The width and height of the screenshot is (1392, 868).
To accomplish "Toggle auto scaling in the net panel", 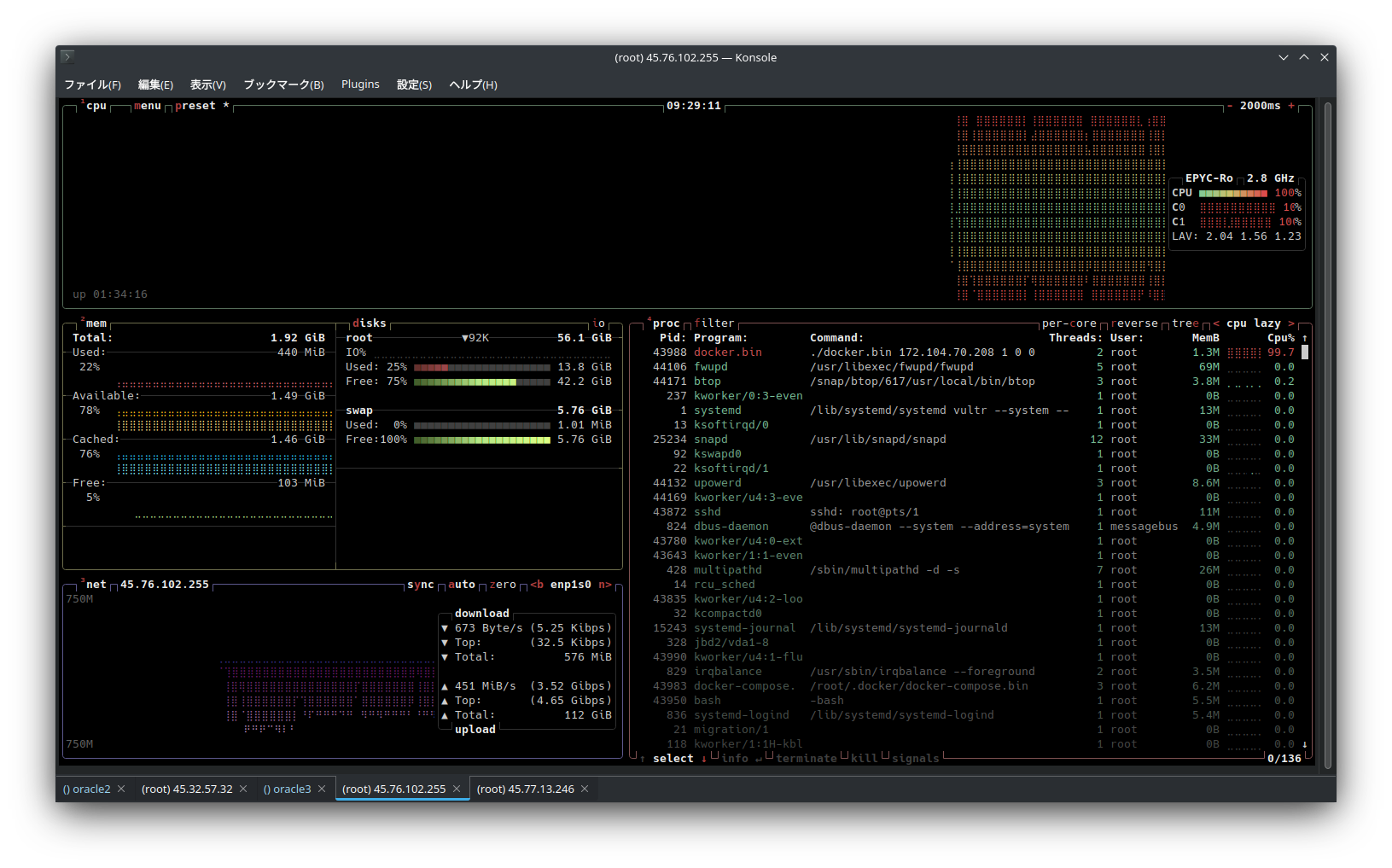I will [x=461, y=585].
